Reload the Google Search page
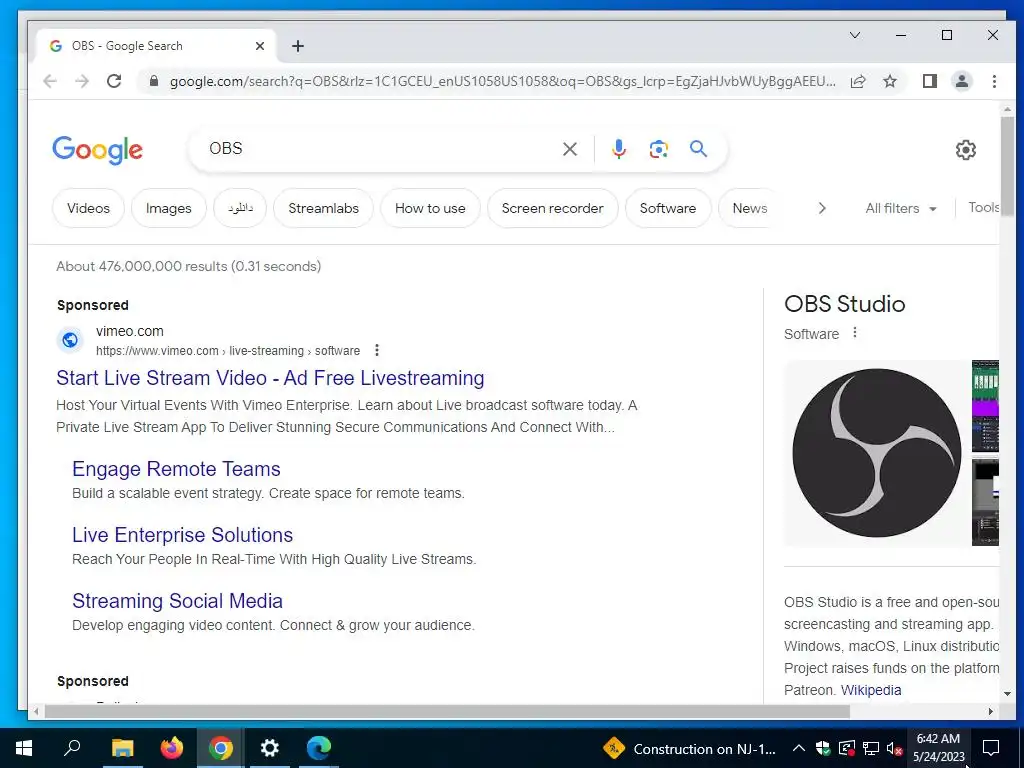The width and height of the screenshot is (1024, 768). (x=114, y=81)
